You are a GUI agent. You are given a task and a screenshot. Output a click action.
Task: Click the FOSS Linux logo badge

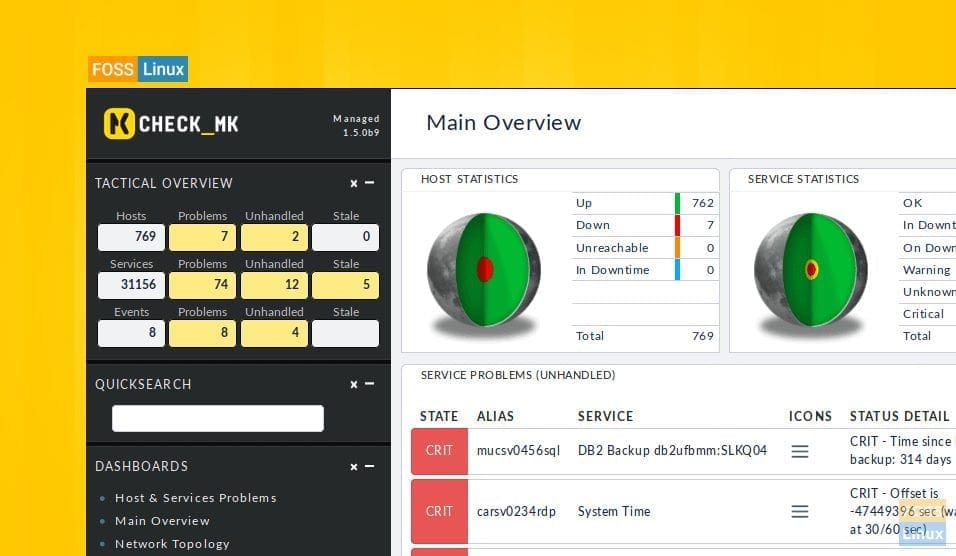138,69
